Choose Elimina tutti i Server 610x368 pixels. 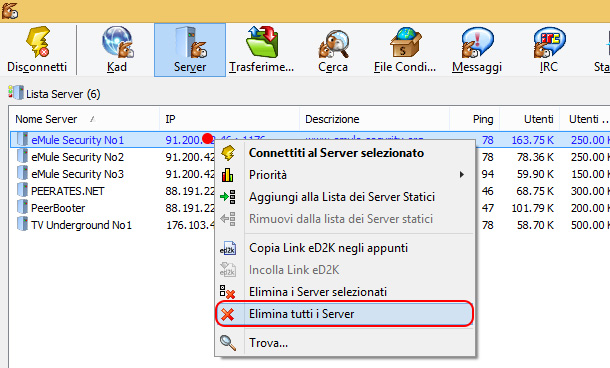345,314
